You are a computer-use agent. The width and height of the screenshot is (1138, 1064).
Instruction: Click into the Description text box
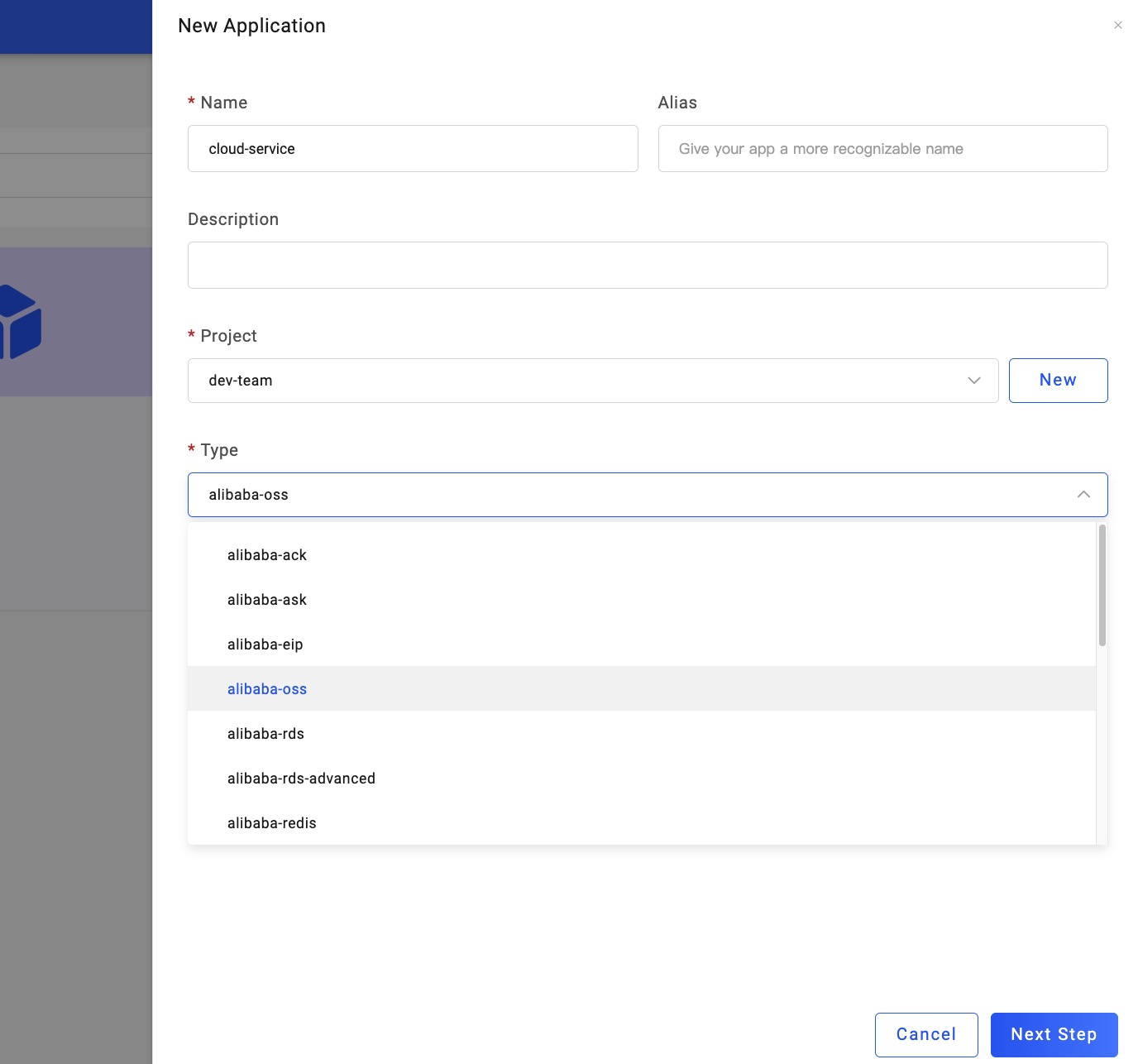coord(648,266)
